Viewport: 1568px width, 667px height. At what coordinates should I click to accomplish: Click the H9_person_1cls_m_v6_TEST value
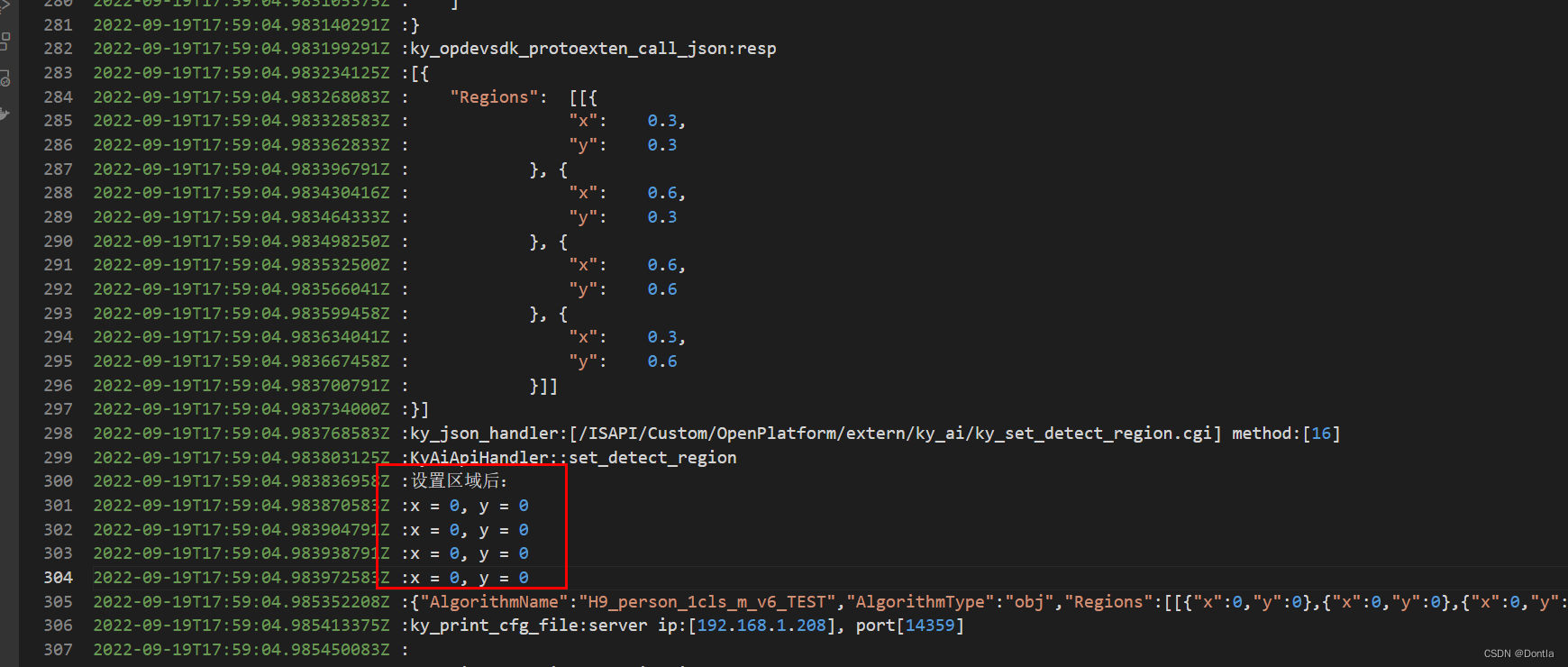coord(707,602)
